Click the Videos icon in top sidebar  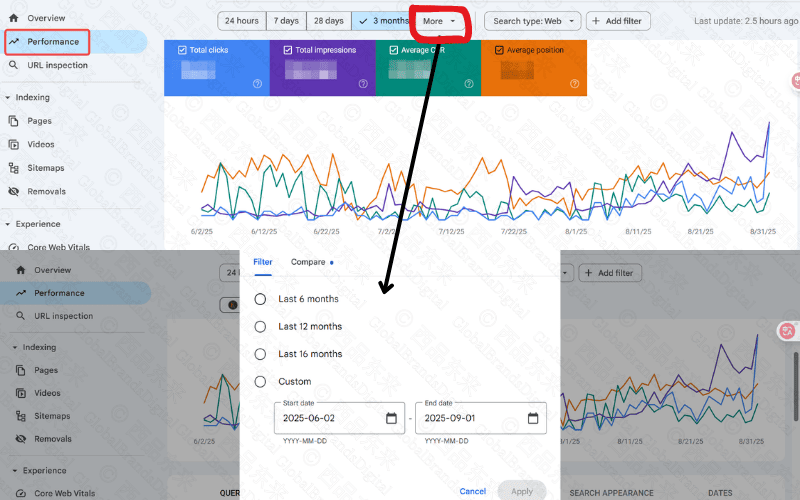14,144
